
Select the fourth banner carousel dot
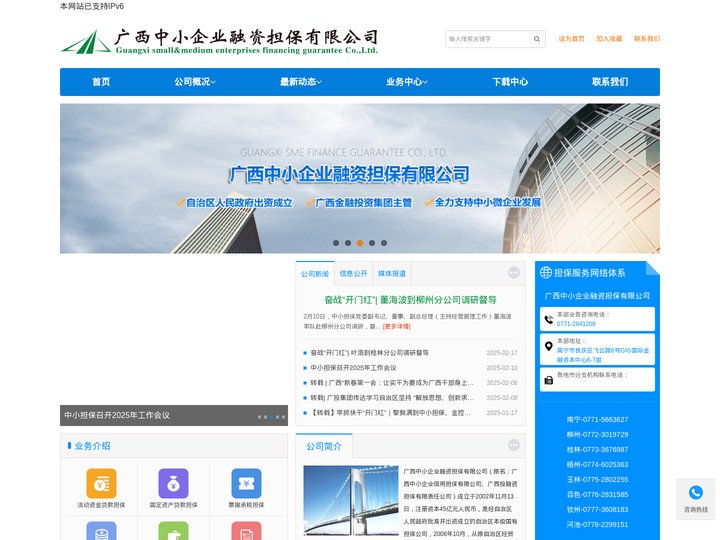tap(372, 243)
